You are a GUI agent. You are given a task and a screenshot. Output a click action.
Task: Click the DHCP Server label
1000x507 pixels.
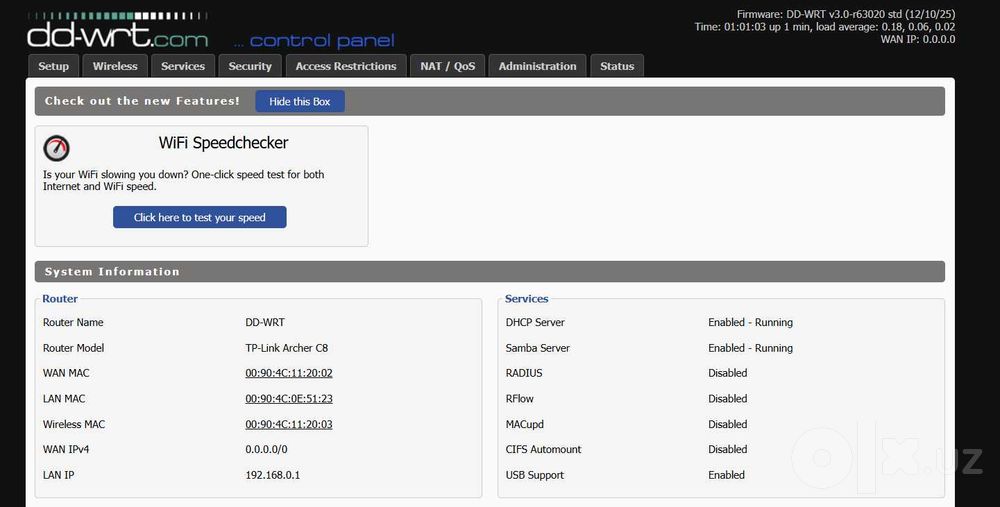(535, 322)
